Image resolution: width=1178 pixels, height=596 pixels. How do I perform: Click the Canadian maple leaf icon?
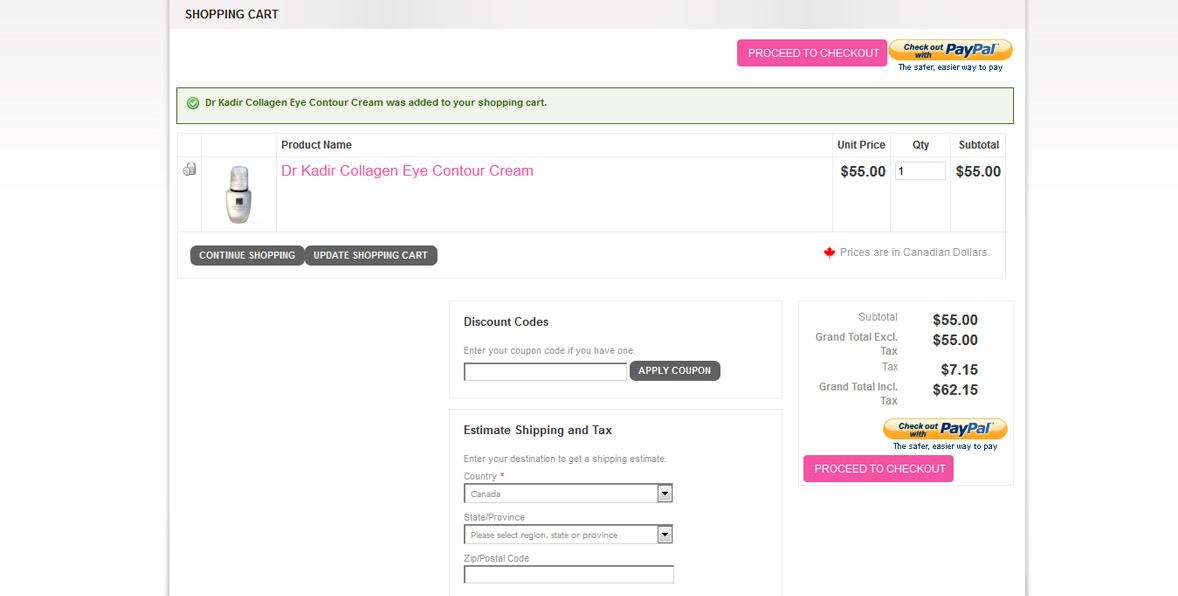click(829, 253)
